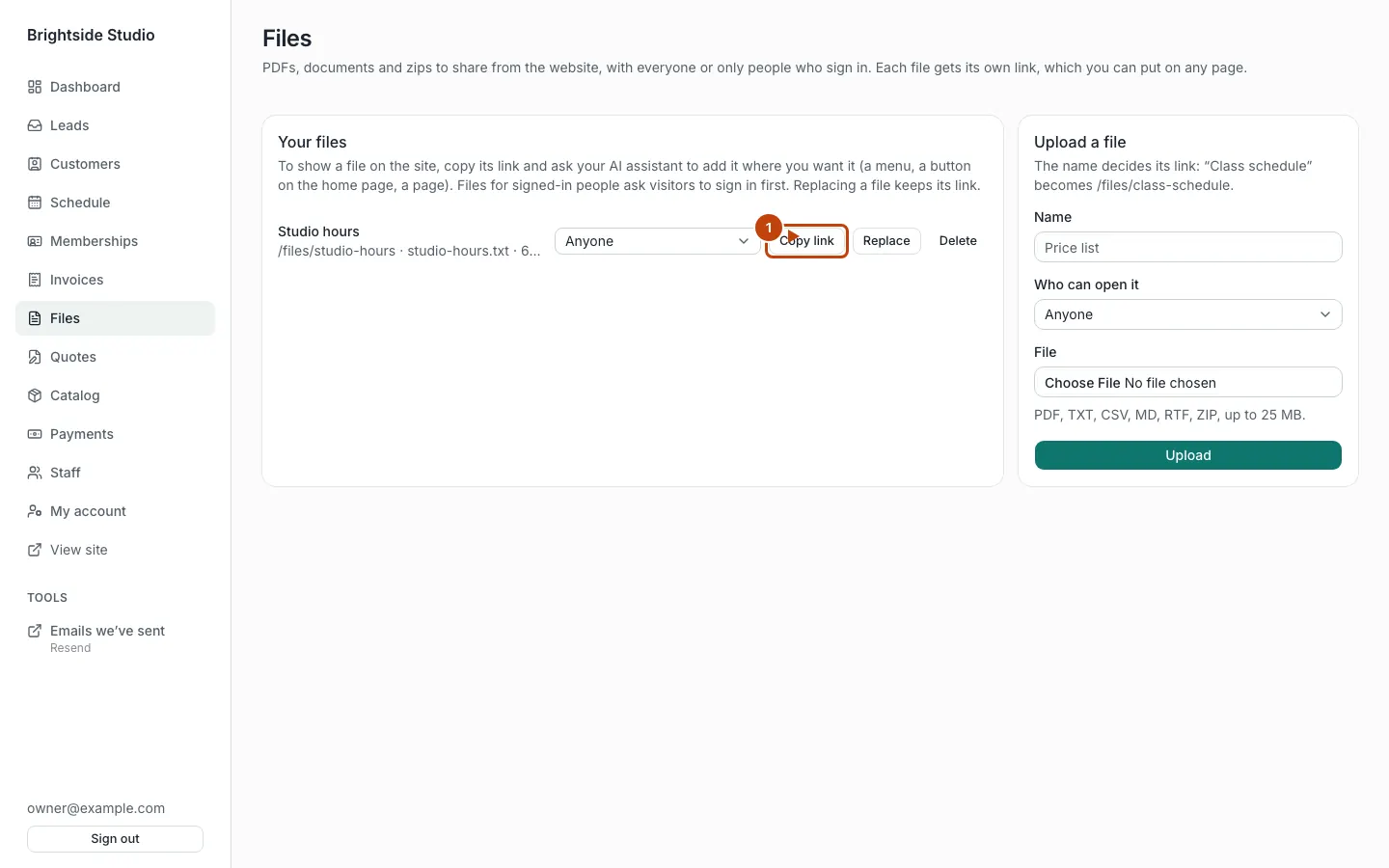Go to Payments page
The width and height of the screenshot is (1389, 868).
[115, 434]
